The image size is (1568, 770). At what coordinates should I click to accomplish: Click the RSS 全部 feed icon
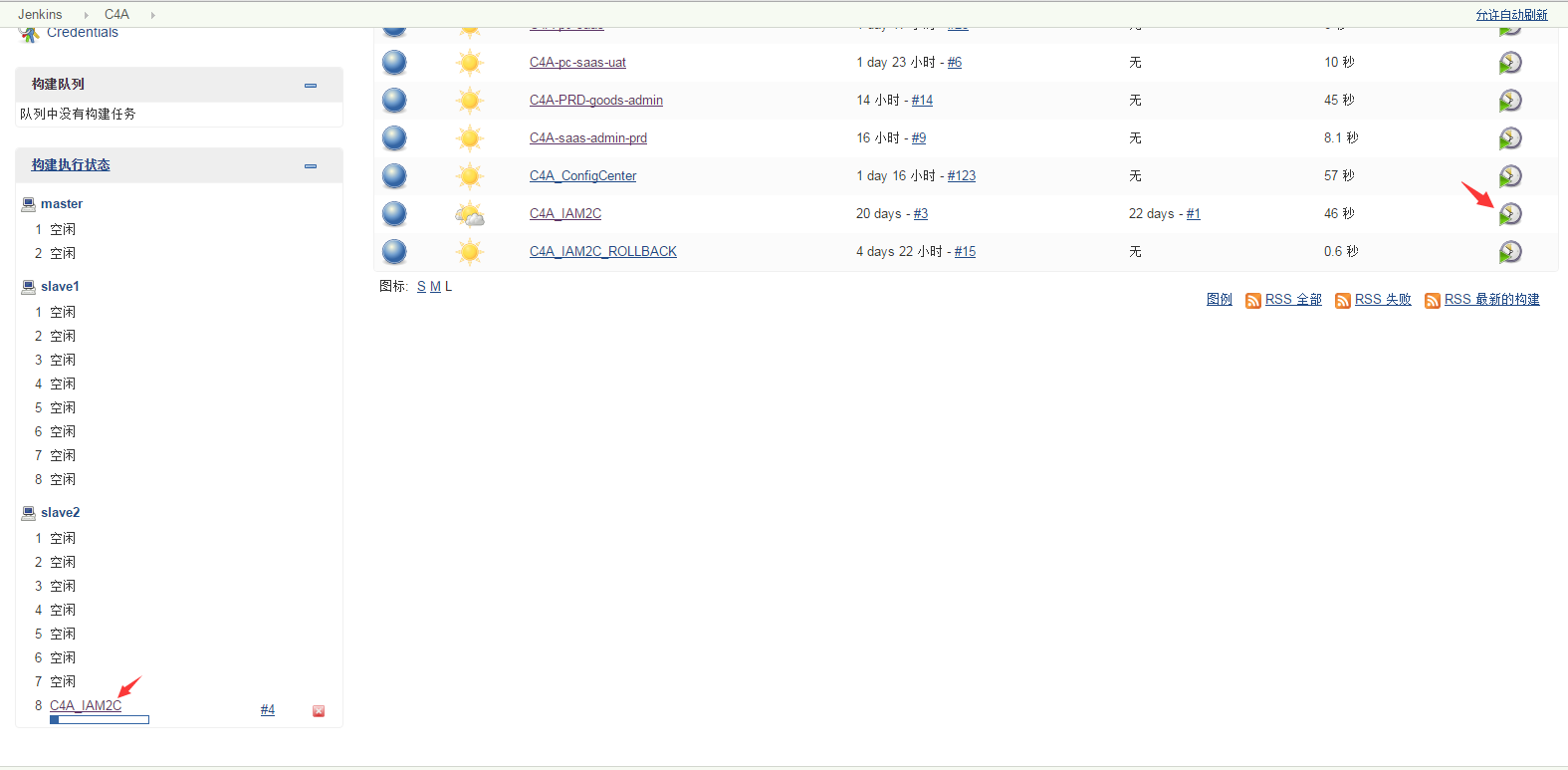pos(1253,301)
